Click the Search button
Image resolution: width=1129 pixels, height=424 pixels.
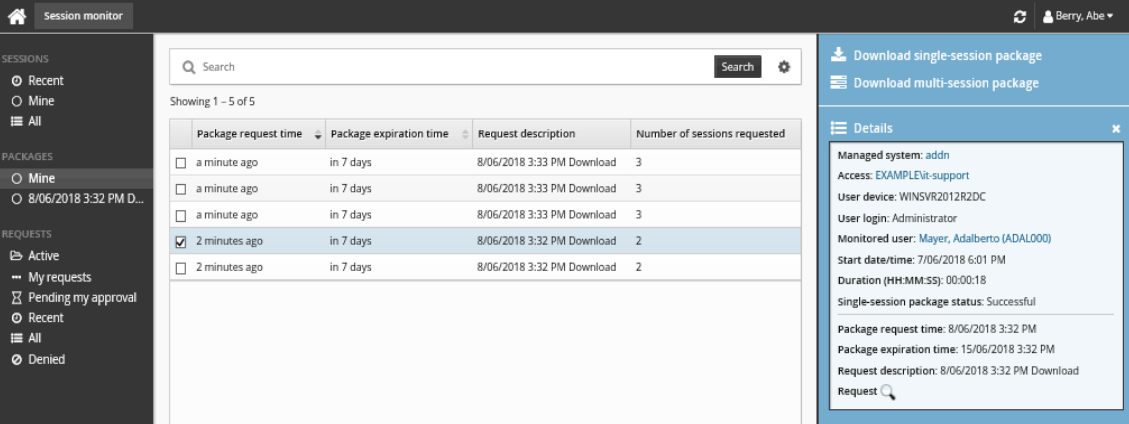737,67
